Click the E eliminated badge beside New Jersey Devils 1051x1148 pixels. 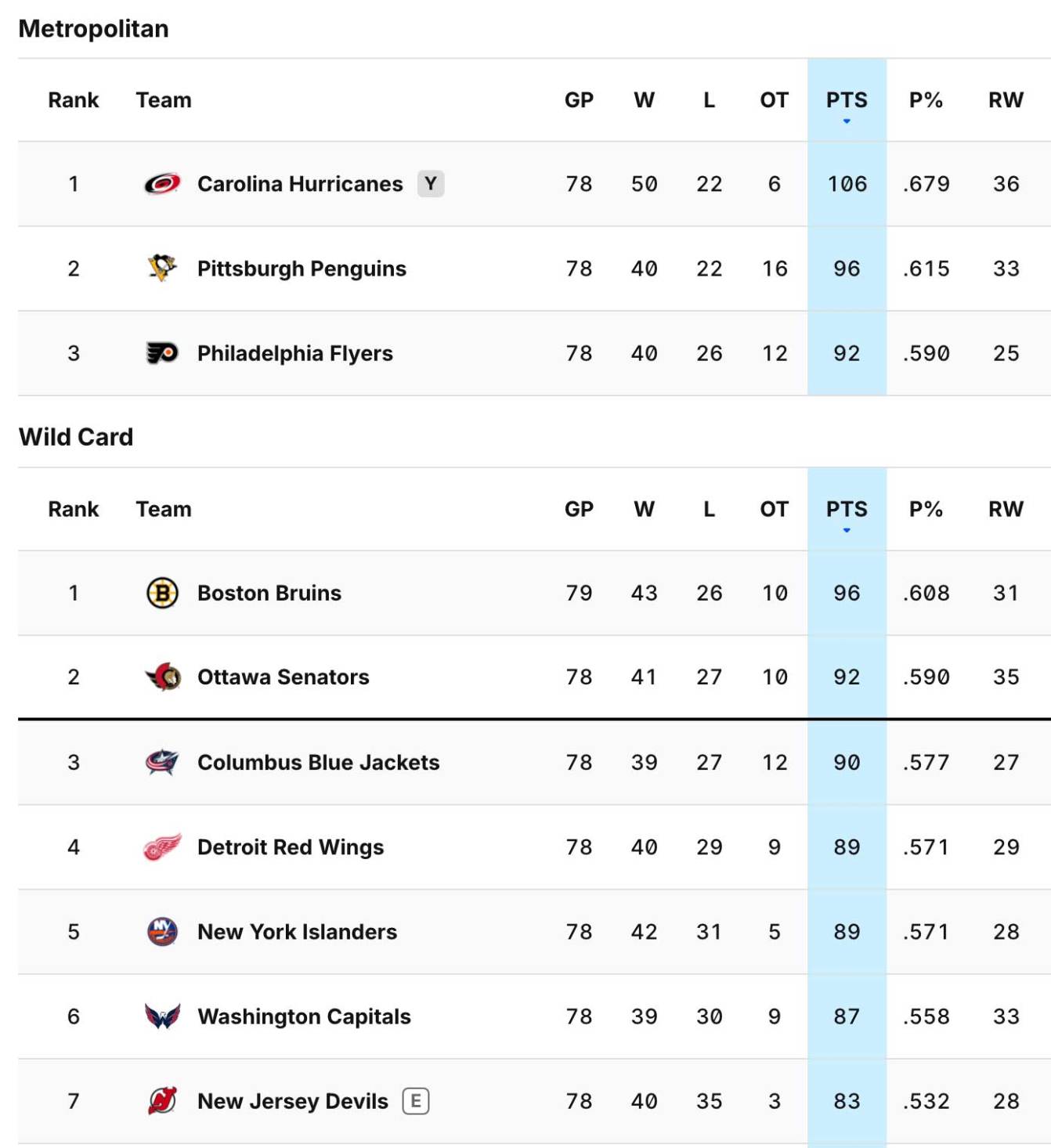(x=417, y=1101)
